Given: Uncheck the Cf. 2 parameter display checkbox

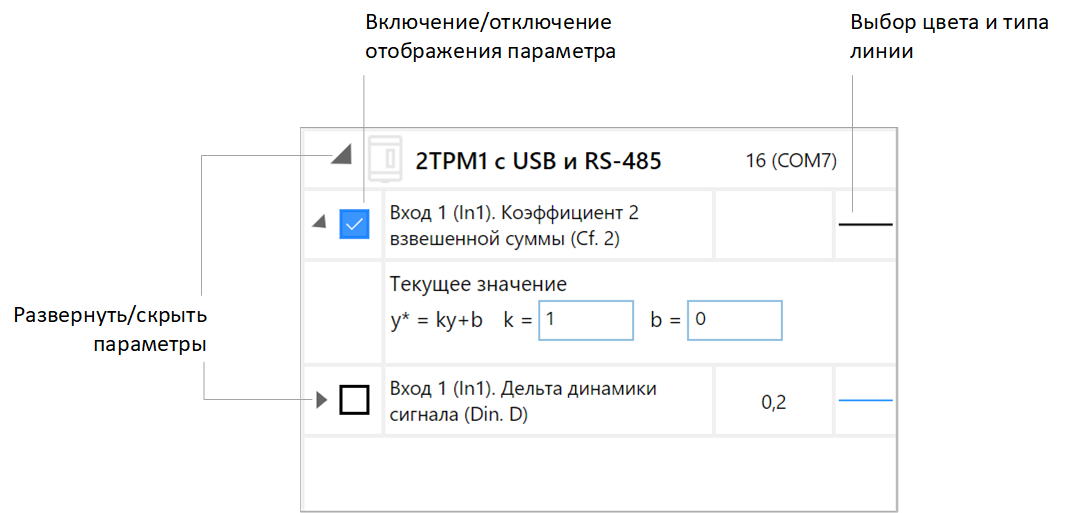Looking at the screenshot, I should pyautogui.click(x=355, y=225).
